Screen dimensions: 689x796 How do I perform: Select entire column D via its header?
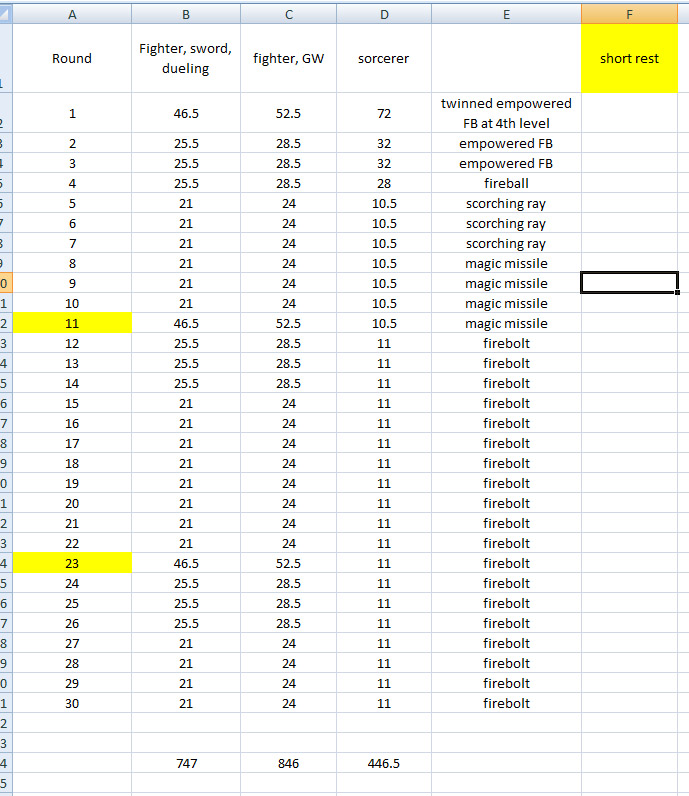[x=384, y=14]
